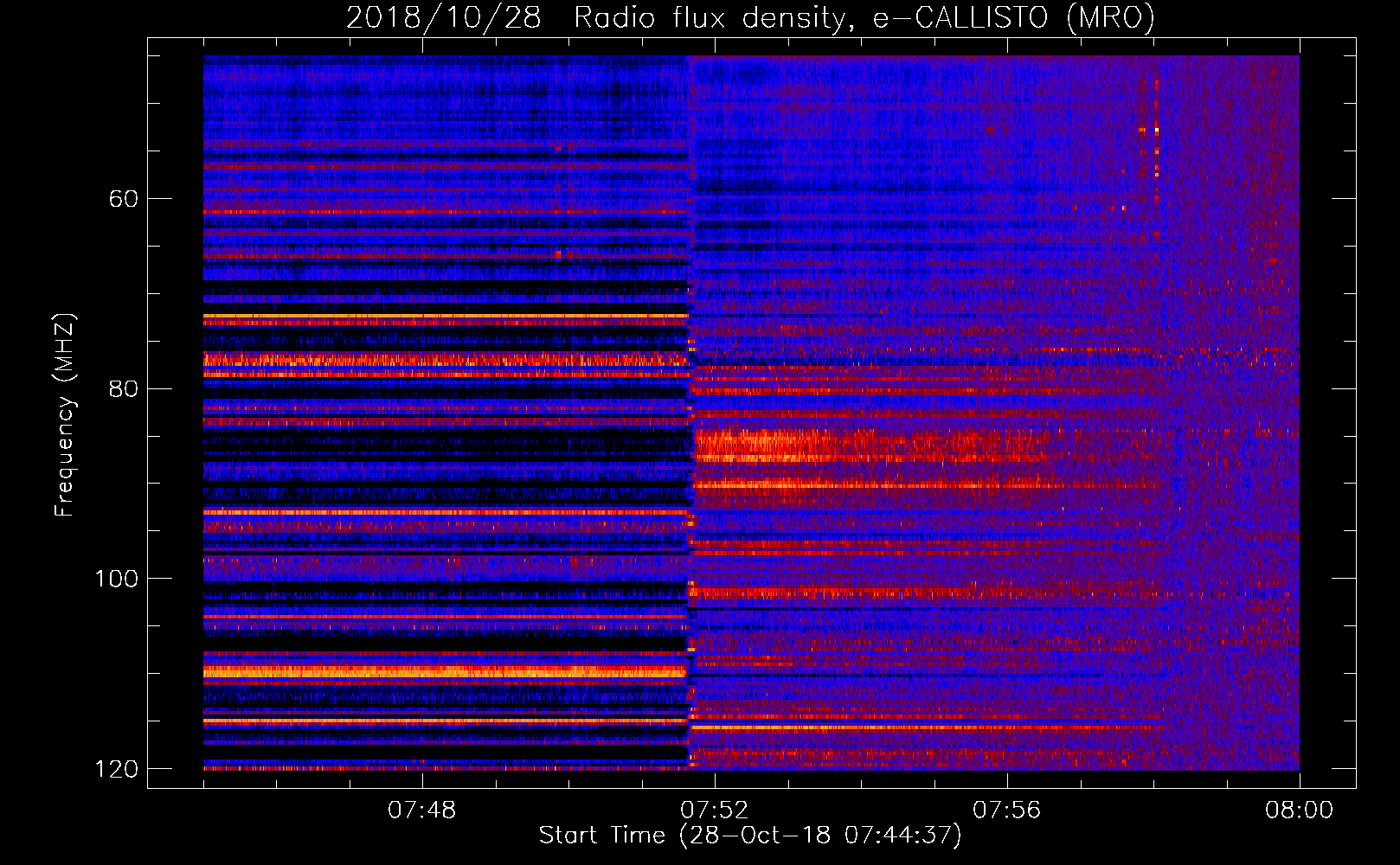Viewport: 1400px width, 865px height.
Task: Click the 100 frequency tick label
Action: [x=116, y=579]
